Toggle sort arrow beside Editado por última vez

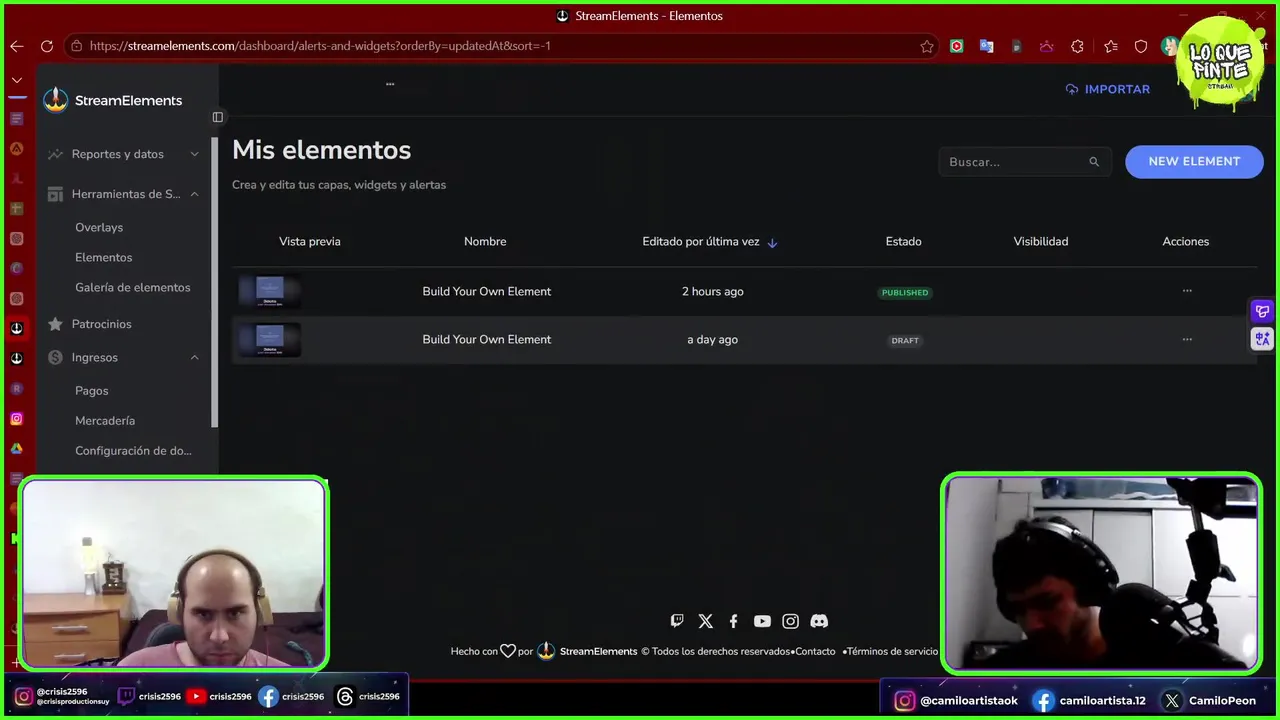(772, 242)
